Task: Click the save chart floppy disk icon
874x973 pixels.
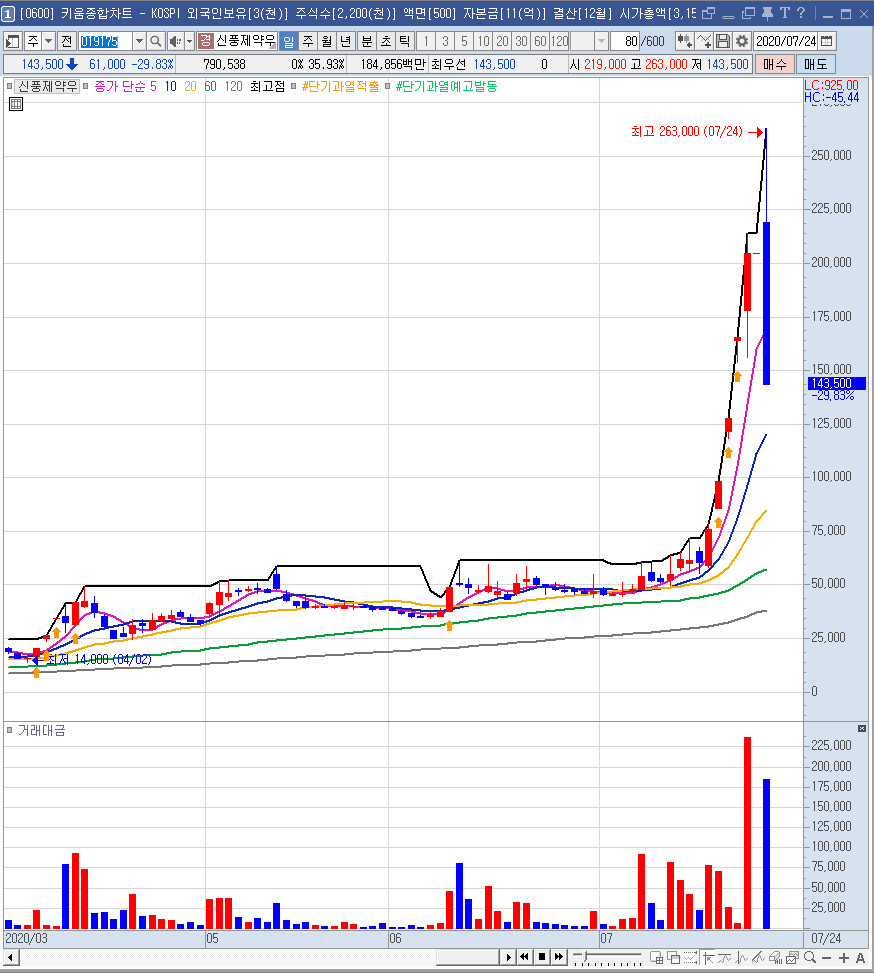Action: (722, 41)
